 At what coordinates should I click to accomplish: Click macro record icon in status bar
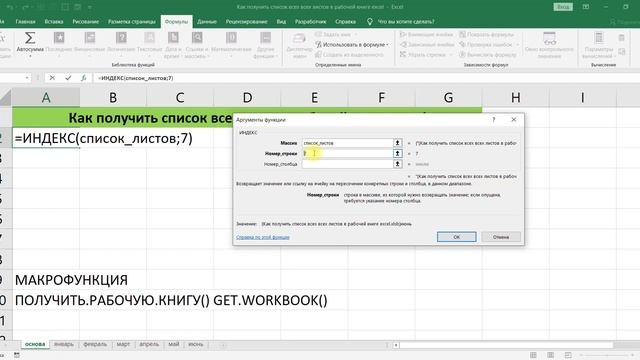[x=17, y=355]
